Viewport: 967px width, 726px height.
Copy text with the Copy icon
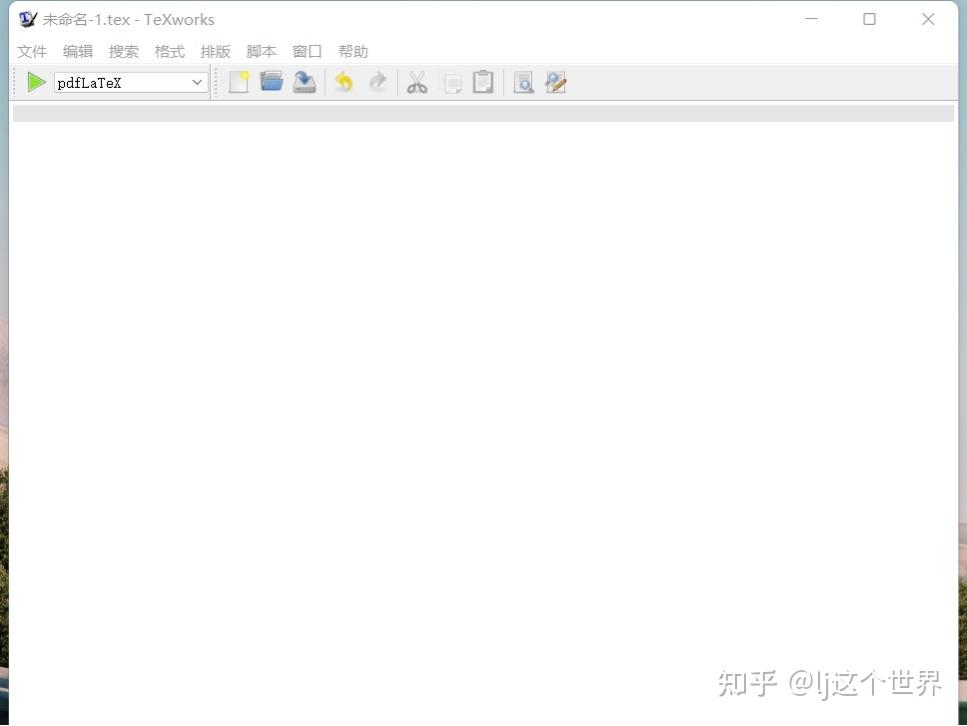(450, 82)
